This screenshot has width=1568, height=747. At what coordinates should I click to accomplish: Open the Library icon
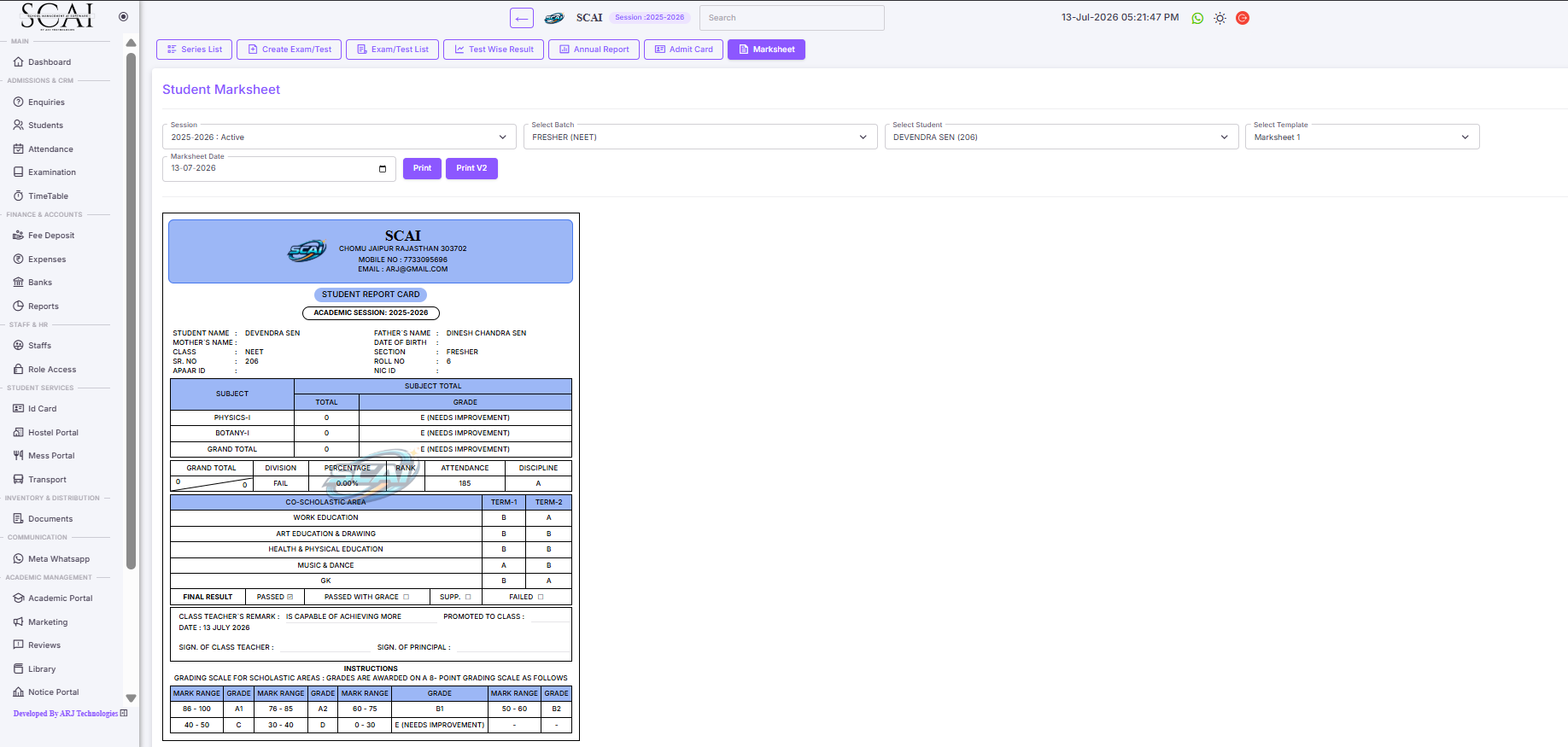pos(19,668)
